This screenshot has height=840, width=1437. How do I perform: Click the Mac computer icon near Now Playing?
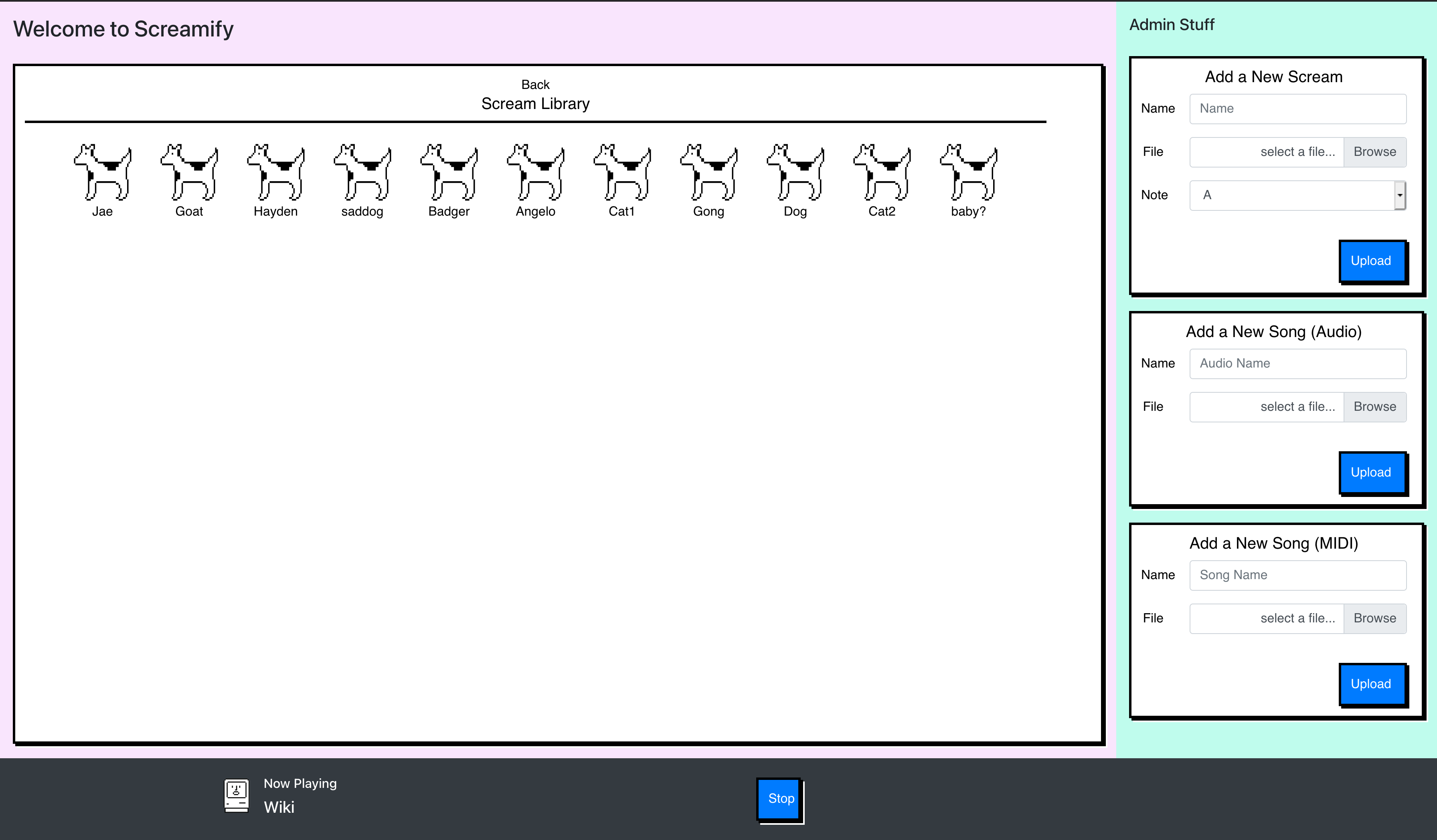point(236,796)
